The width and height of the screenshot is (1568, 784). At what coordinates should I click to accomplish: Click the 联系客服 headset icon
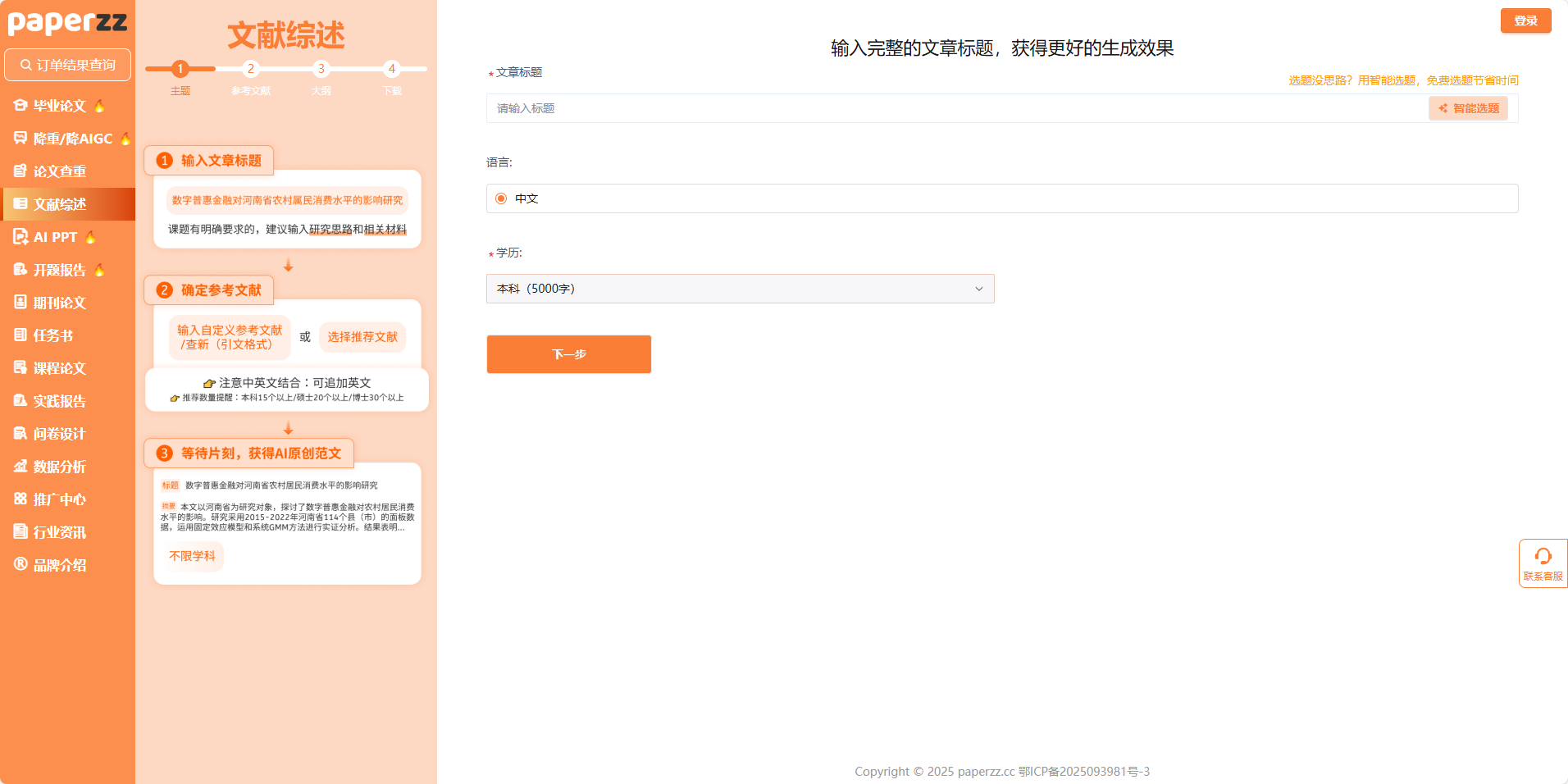click(x=1543, y=557)
